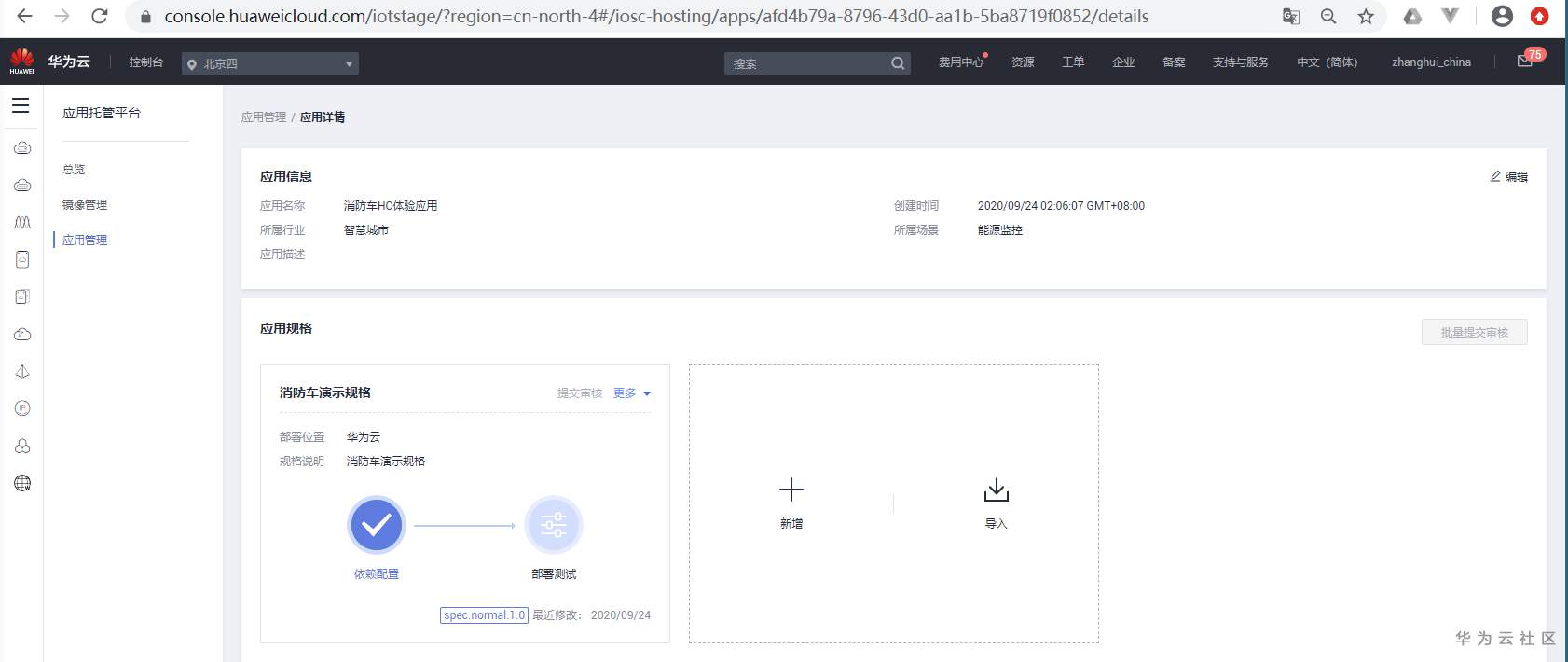Click 能源监控 scenario value
The image size is (1568, 662).
tap(1000, 230)
